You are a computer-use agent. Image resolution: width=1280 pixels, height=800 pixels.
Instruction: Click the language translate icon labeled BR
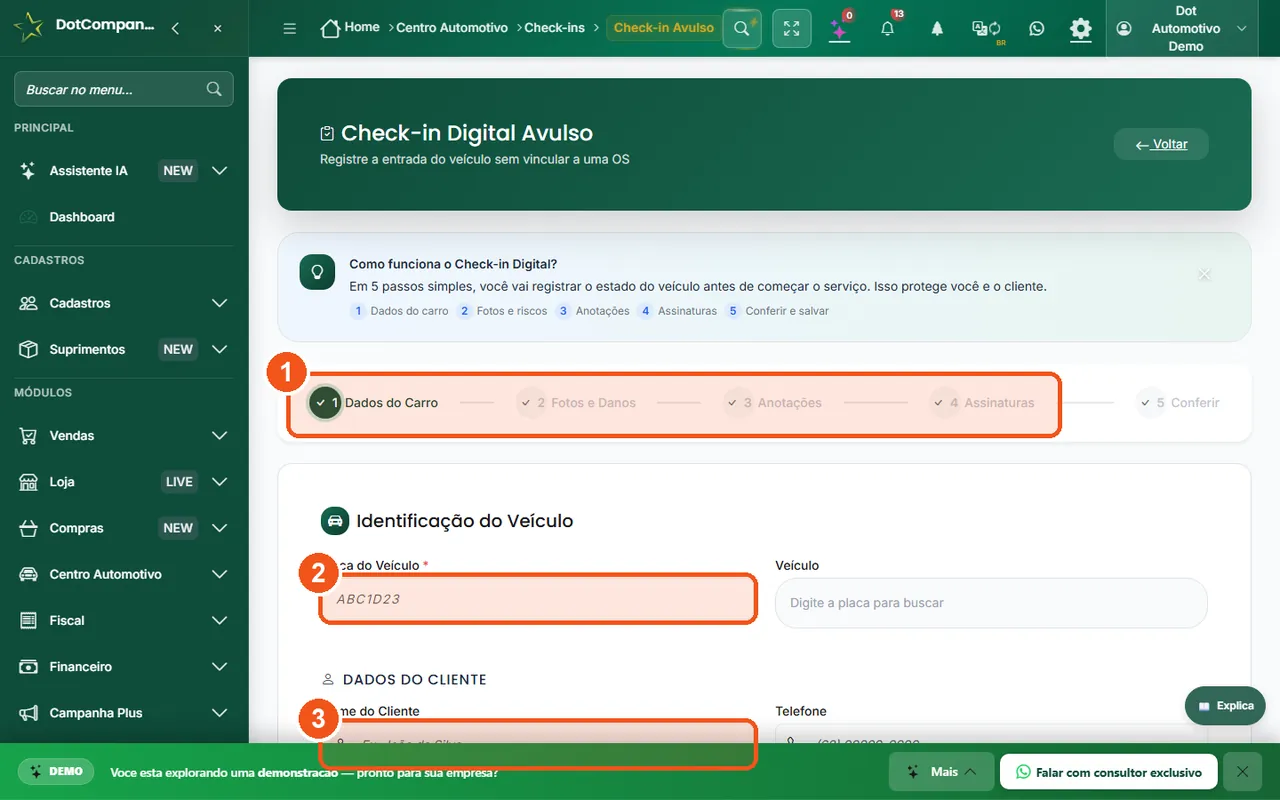[x=986, y=29]
